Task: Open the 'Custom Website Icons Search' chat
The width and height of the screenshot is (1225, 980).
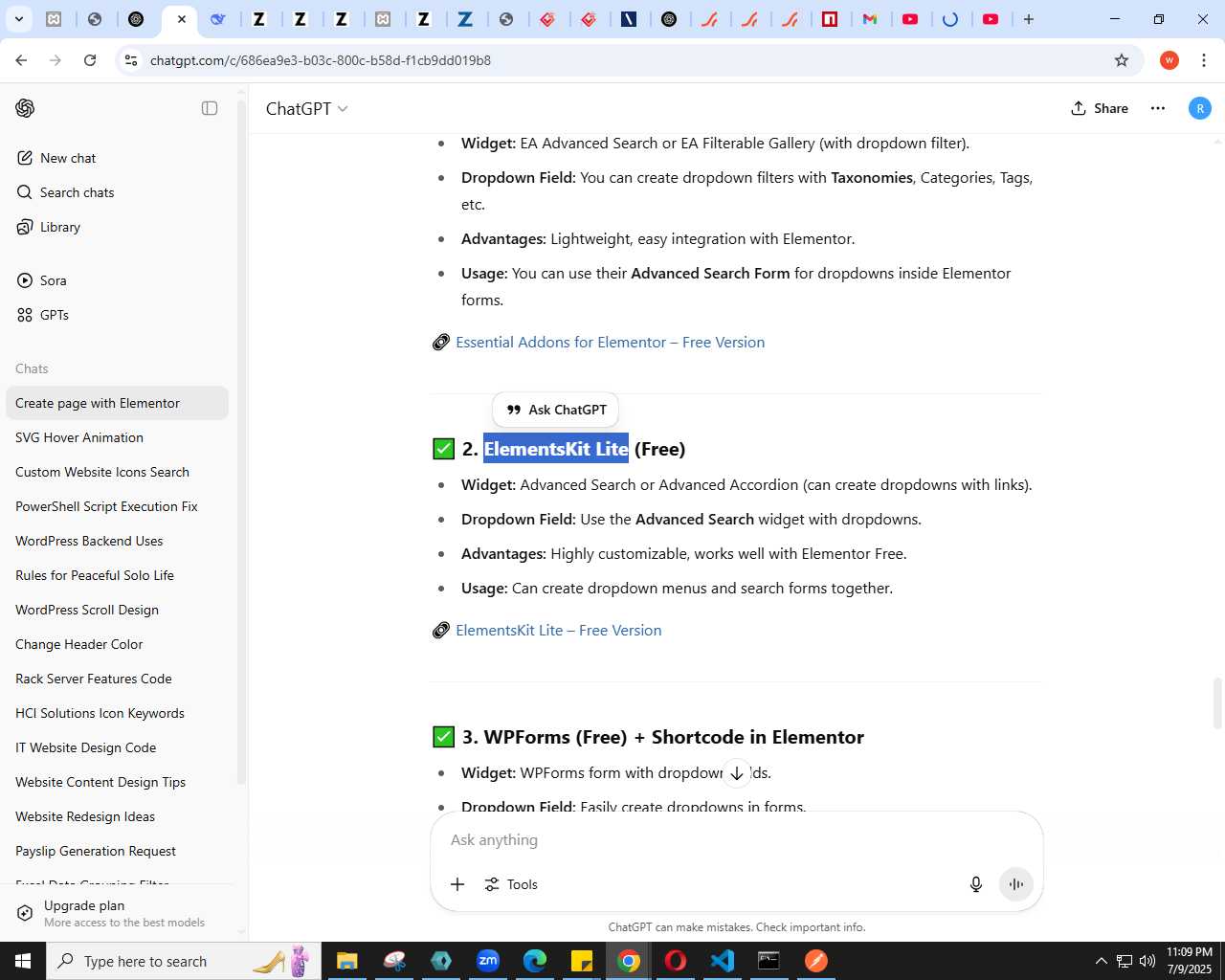Action: pyautogui.click(x=117, y=472)
